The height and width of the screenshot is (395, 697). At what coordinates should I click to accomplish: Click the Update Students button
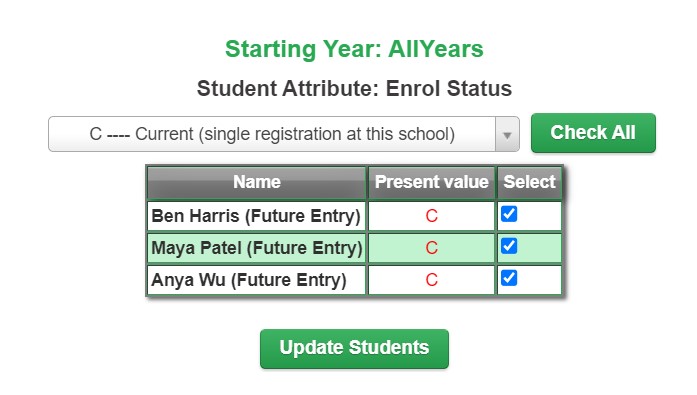point(354,349)
